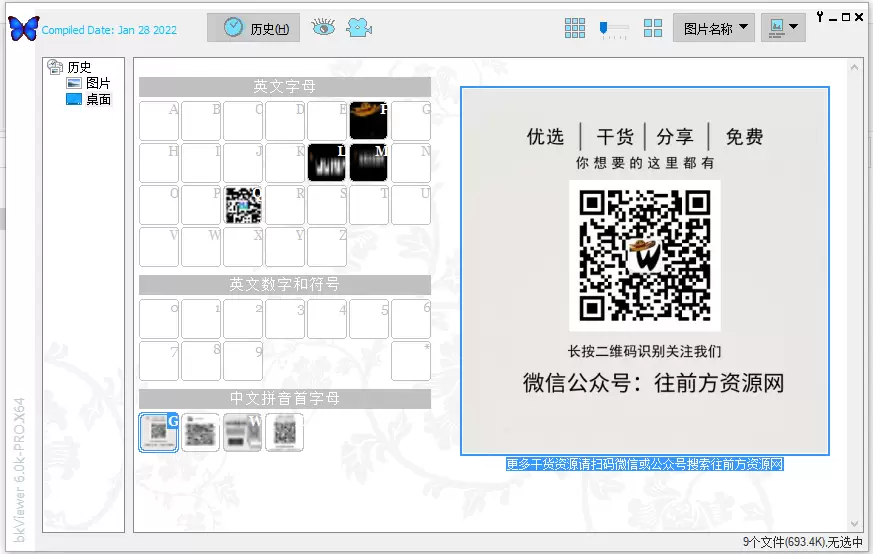Viewport: 873px width, 554px height.
Task: Click the 英文数字和符号 section header
Action: coord(285,285)
